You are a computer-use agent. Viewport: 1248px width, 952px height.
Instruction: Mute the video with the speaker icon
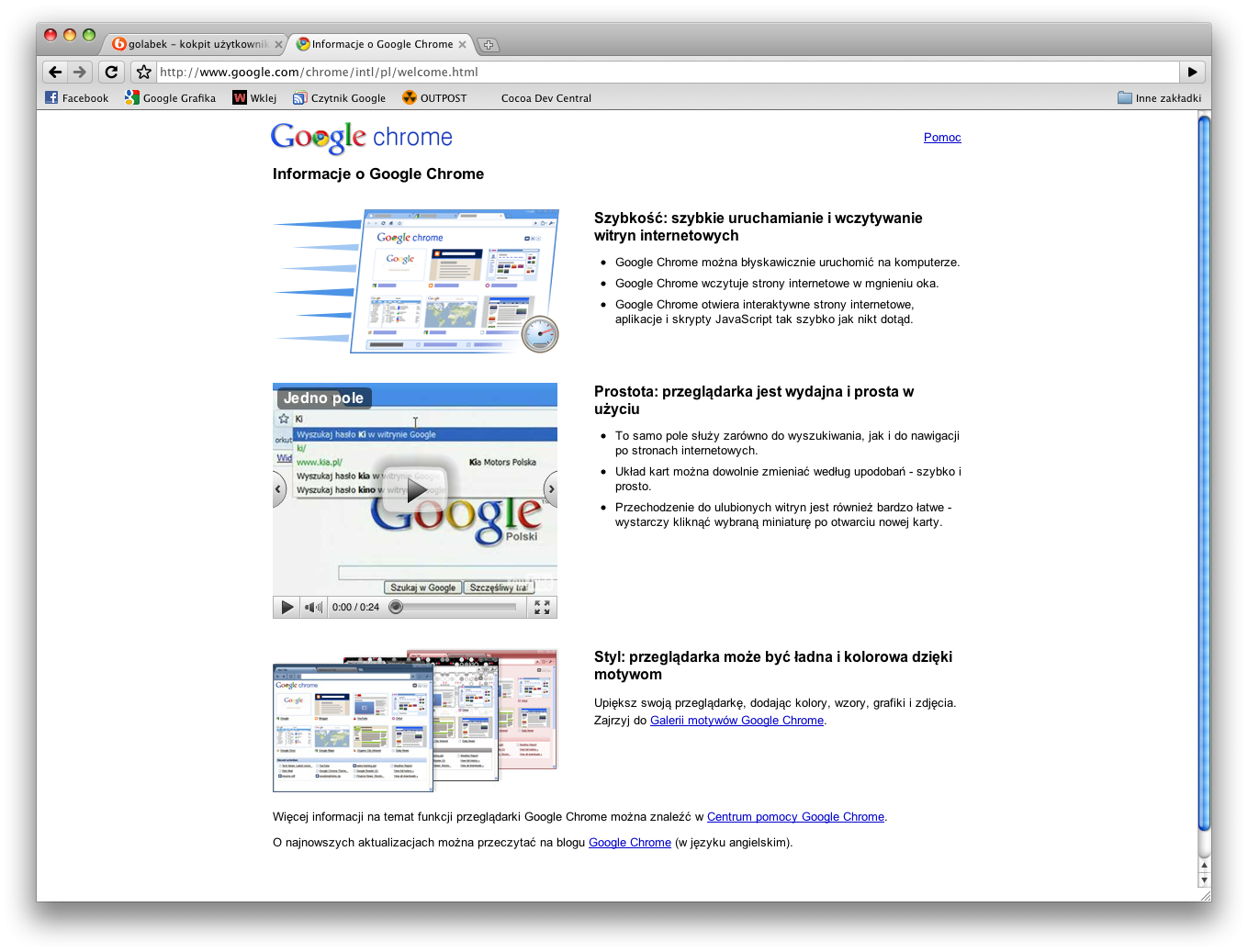pyautogui.click(x=313, y=607)
